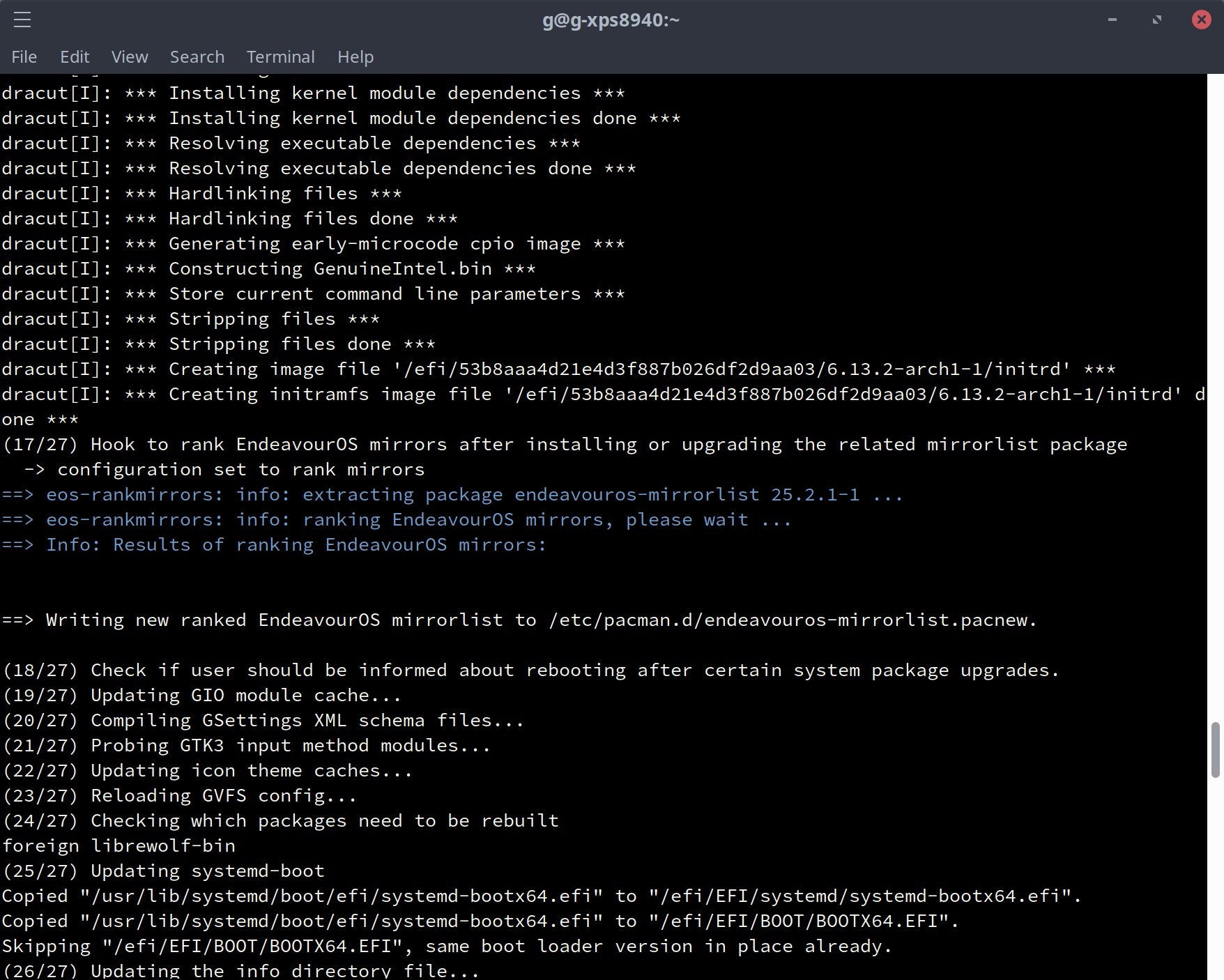The image size is (1224, 980).
Task: Click 'extracting package endeavouros-mirrorlist 25.2.1-1' line
Action: (452, 495)
